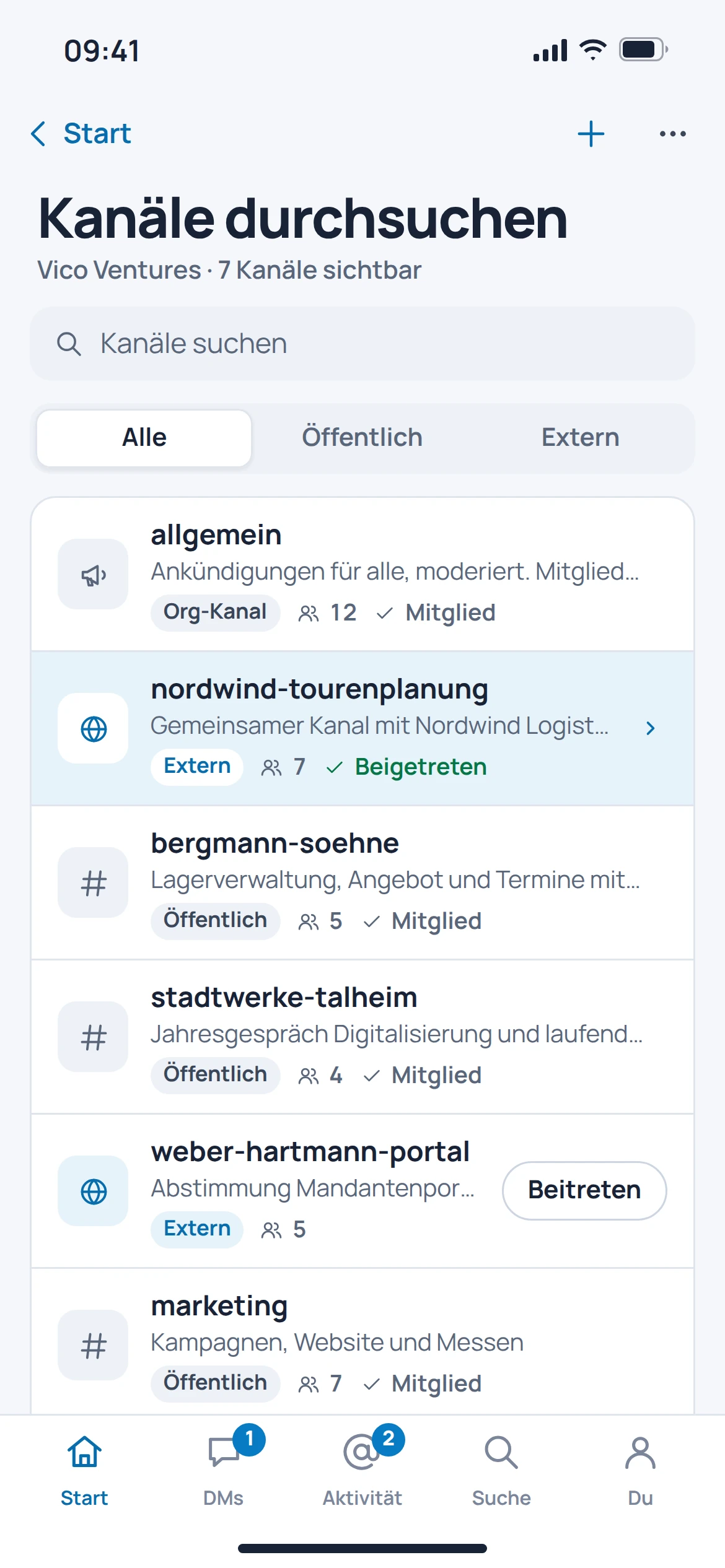This screenshot has height=1568, width=725.
Task: Open the nordwind-tourenplanung channel
Action: 362,728
